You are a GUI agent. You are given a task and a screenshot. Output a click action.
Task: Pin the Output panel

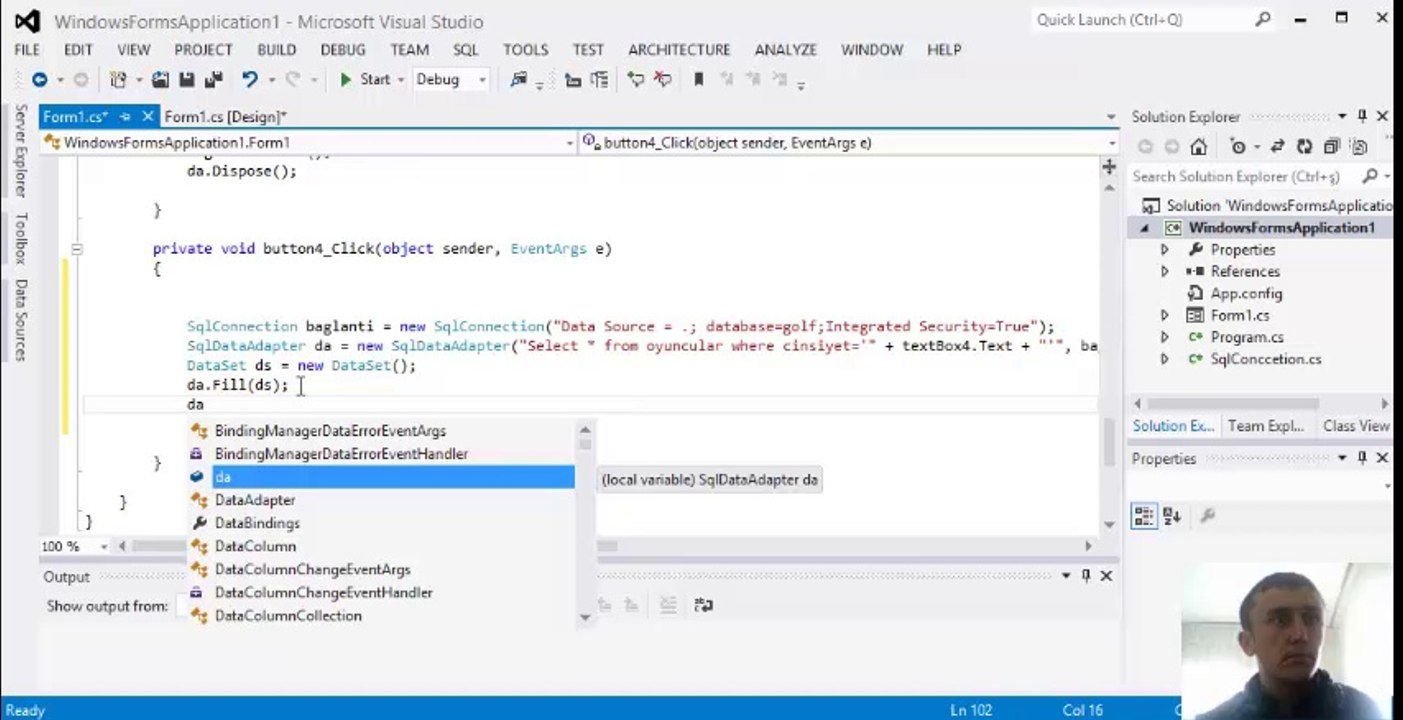click(x=1086, y=576)
